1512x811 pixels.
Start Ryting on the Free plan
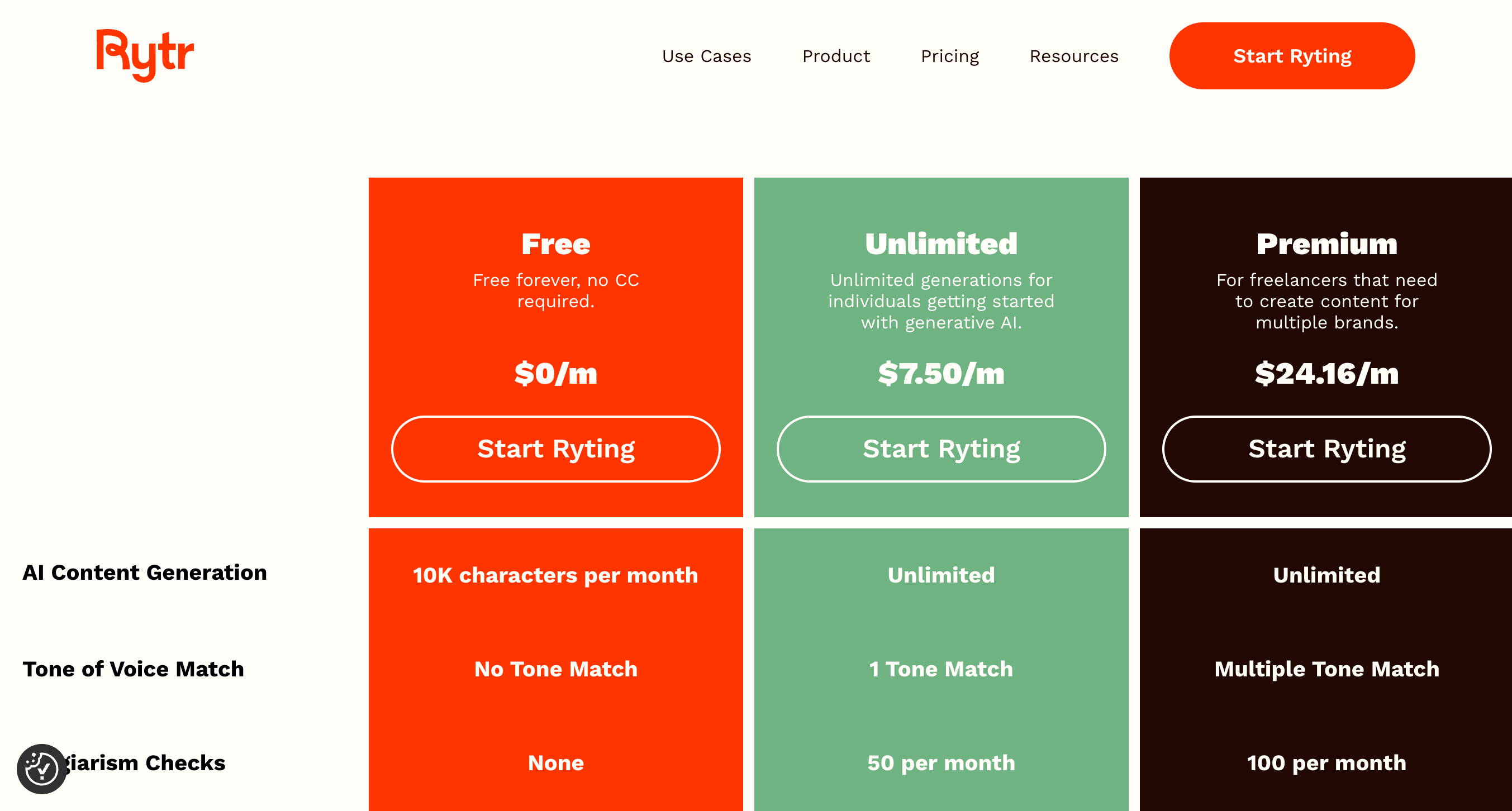555,449
